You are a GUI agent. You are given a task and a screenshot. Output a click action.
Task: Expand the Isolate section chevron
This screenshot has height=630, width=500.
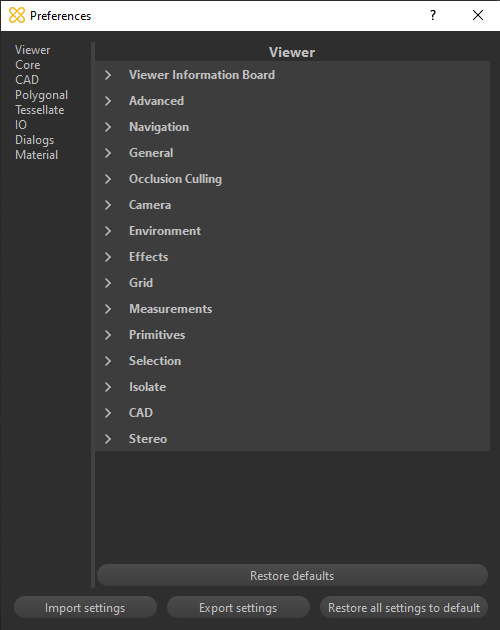click(108, 387)
